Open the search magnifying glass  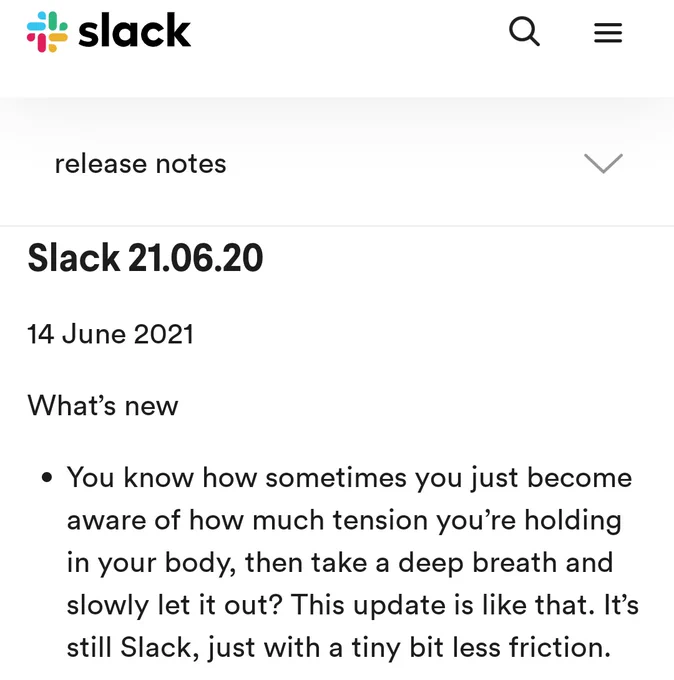pyautogui.click(x=524, y=31)
